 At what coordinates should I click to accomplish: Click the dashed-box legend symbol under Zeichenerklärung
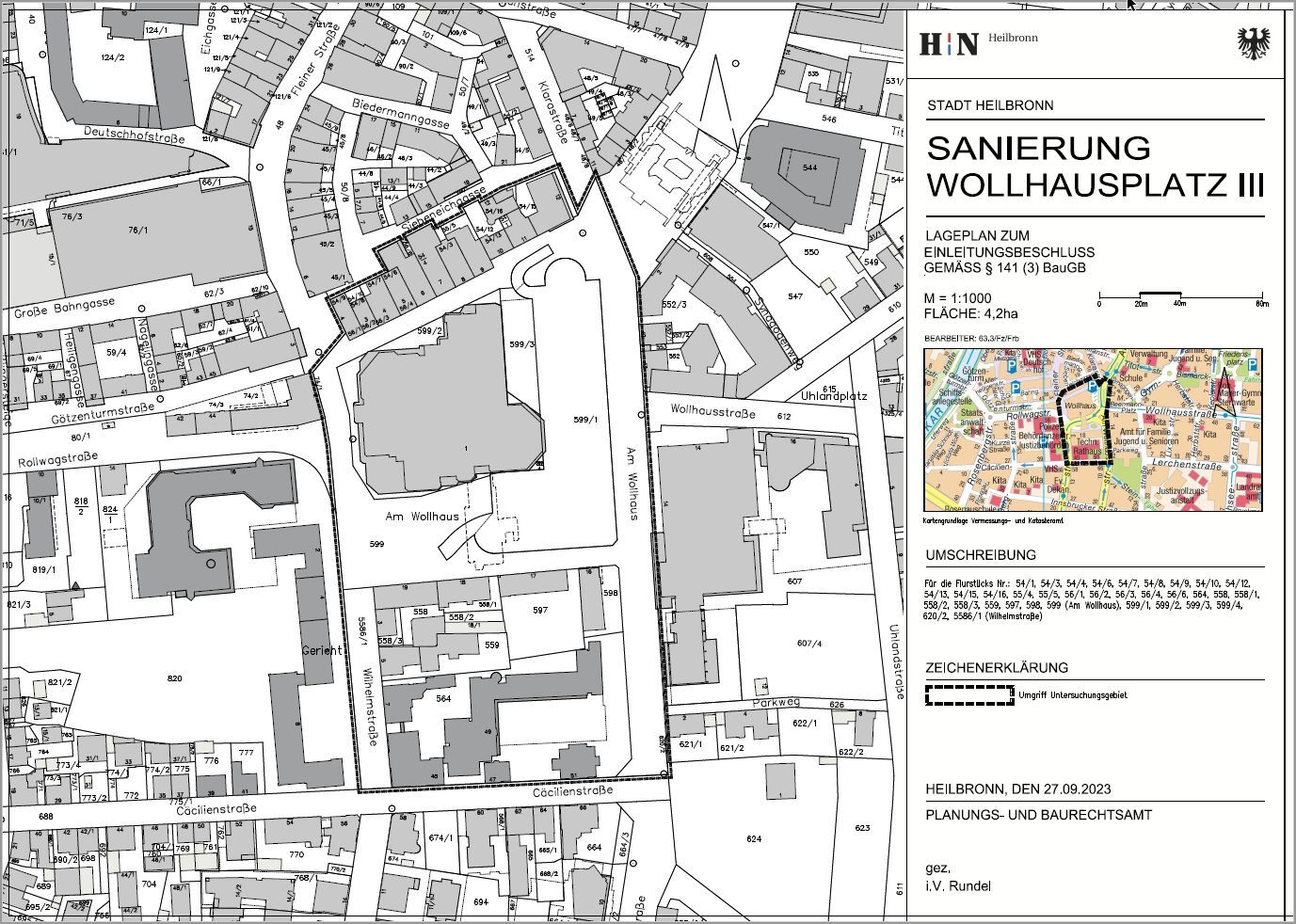(968, 695)
